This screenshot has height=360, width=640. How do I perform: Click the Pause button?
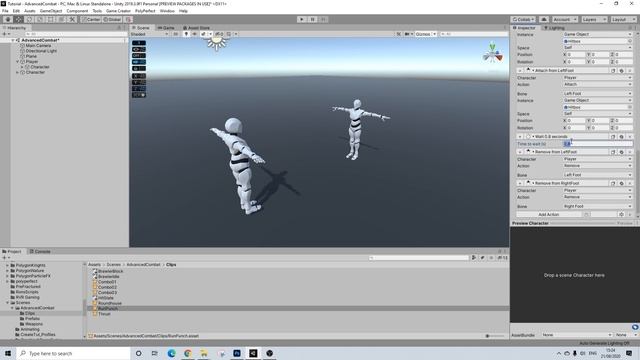[312, 19]
